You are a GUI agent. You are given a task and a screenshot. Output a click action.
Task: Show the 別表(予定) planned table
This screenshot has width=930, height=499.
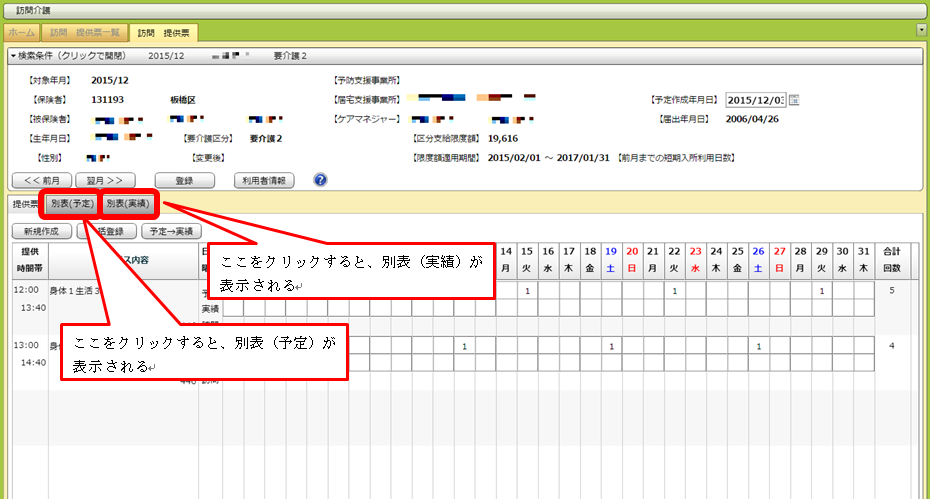[71, 204]
